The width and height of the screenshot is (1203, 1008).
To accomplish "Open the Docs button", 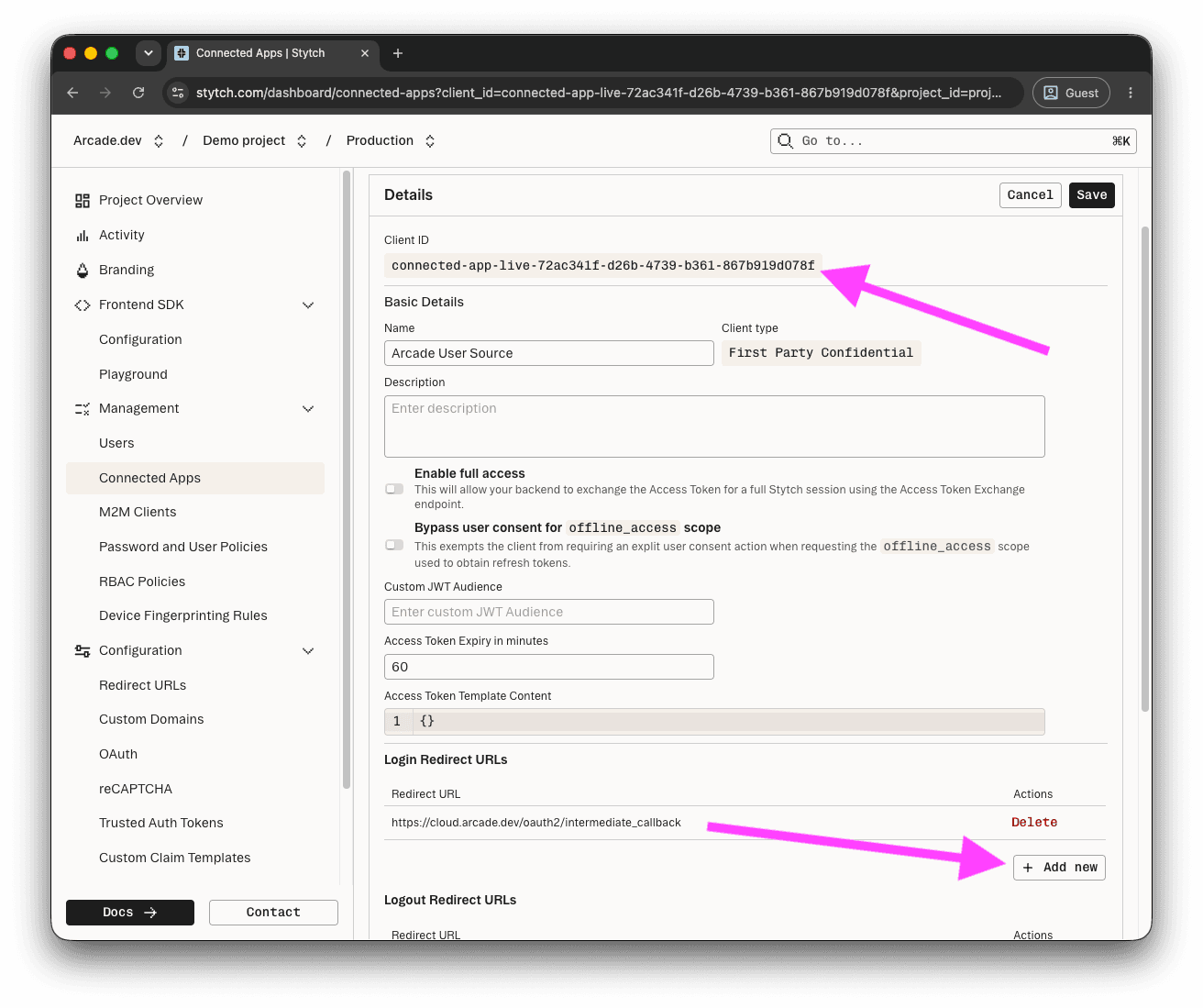I will point(130,913).
